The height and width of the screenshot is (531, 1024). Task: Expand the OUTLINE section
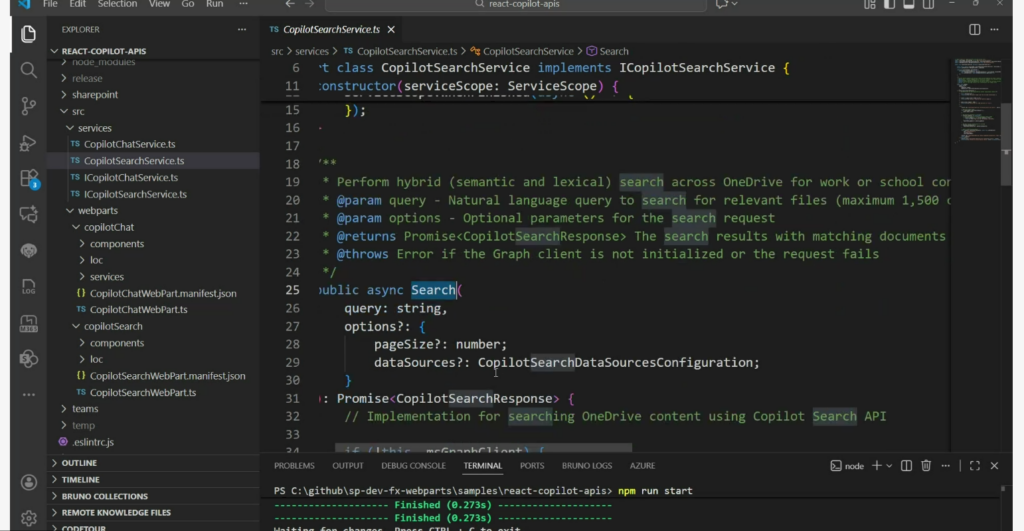[x=79, y=463]
